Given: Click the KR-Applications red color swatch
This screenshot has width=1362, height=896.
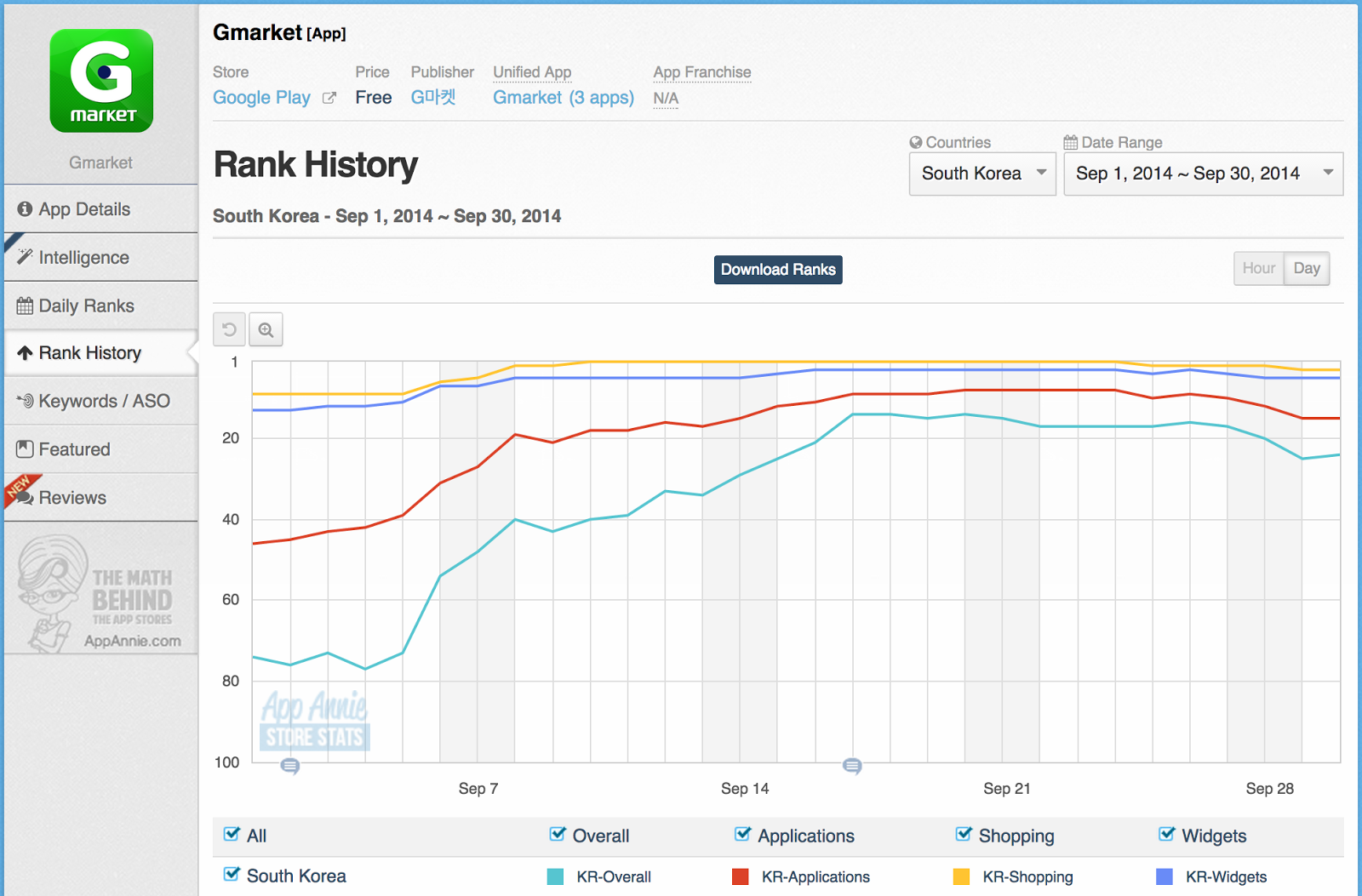Looking at the screenshot, I should [x=741, y=876].
